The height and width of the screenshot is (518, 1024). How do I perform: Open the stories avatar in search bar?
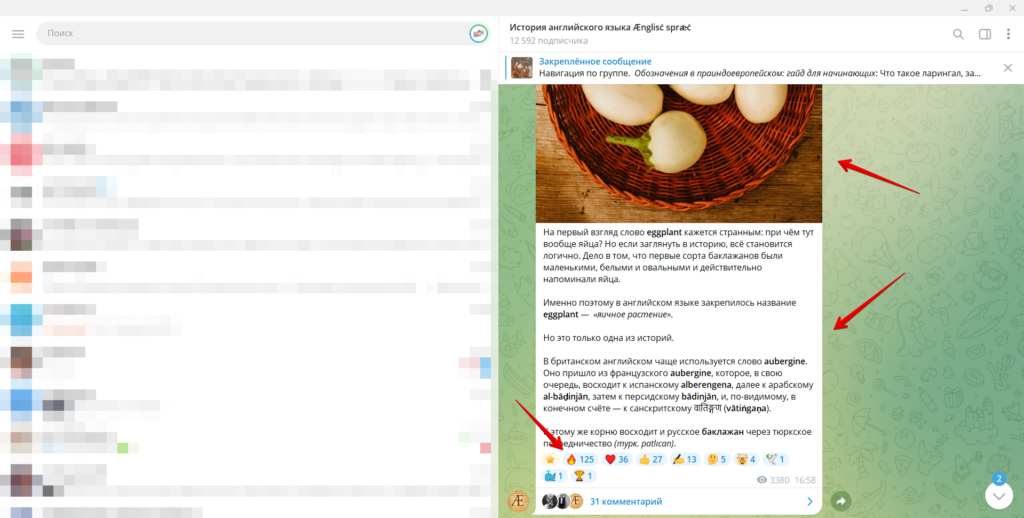tap(479, 33)
